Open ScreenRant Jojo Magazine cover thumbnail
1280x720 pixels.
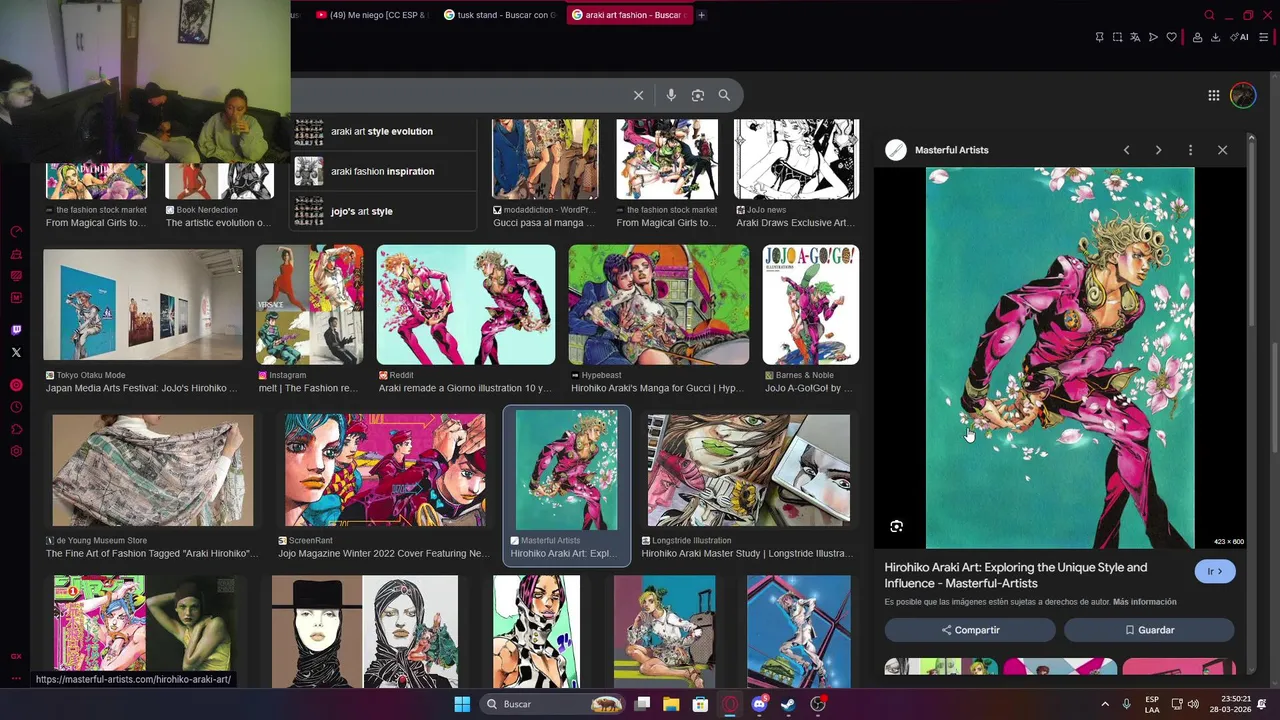pos(385,470)
